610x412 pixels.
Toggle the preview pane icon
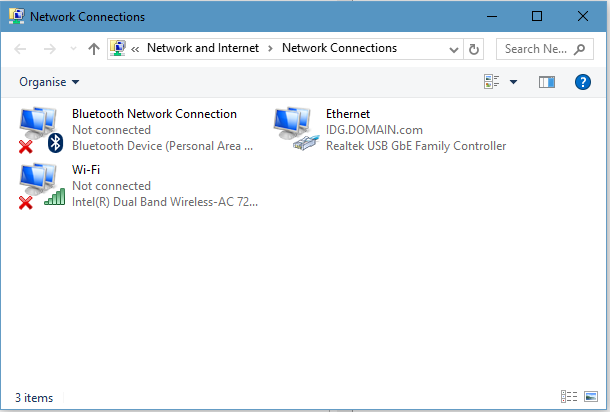(x=547, y=82)
